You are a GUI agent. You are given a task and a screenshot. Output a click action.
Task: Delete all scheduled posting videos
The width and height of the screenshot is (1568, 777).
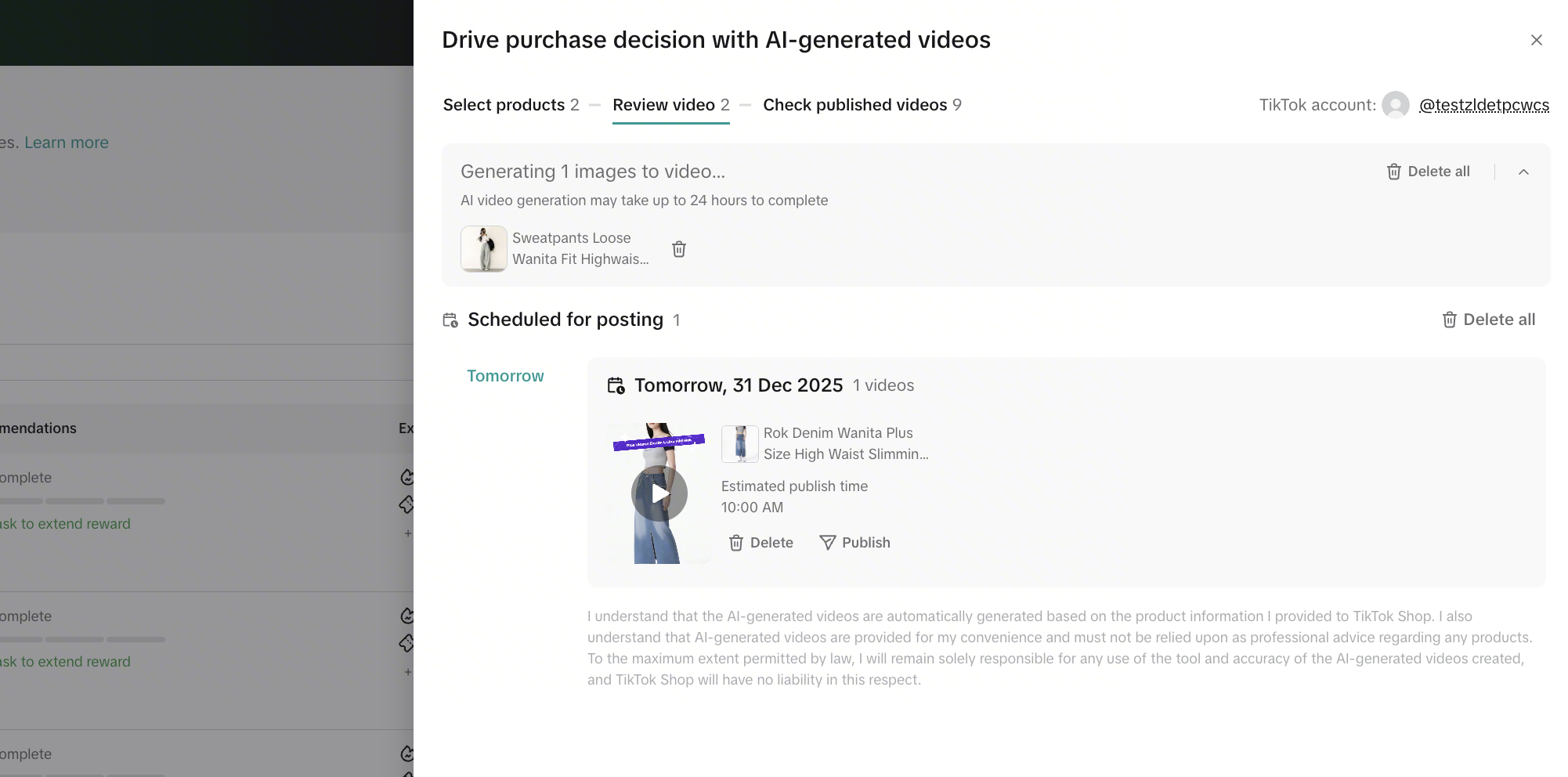1488,320
